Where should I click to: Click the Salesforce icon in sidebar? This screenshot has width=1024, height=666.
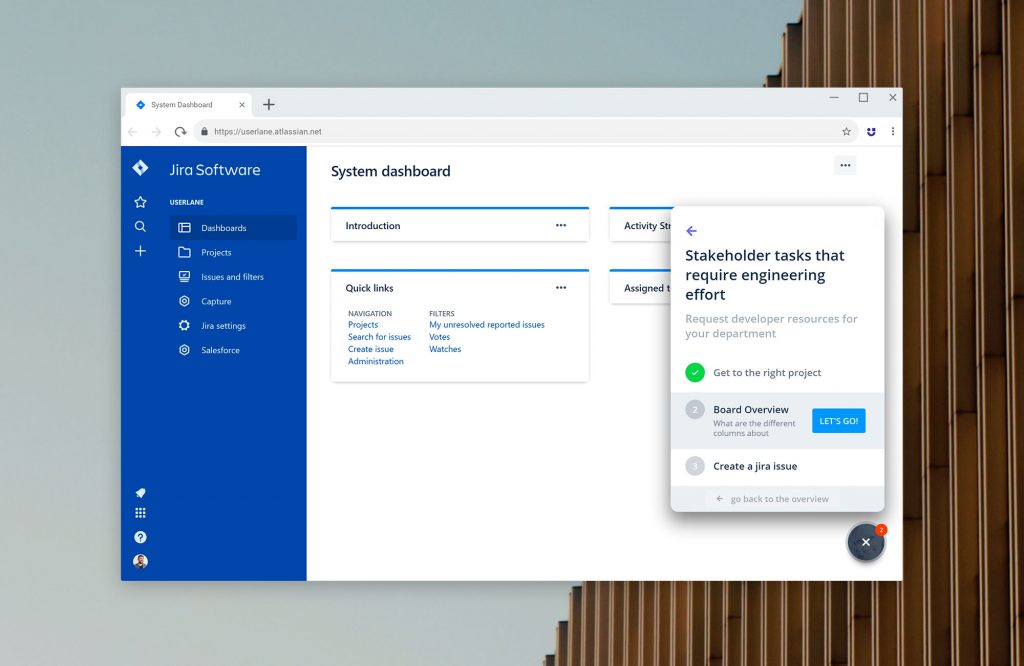click(185, 350)
